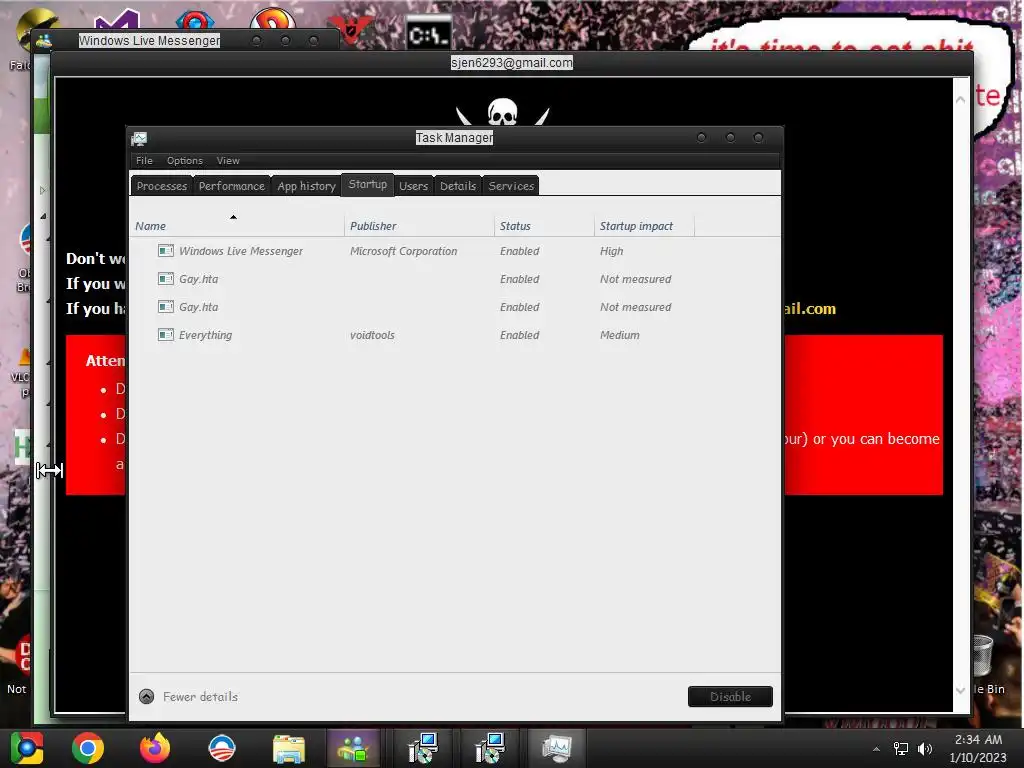
Task: Open File Explorer from the taskbar
Action: point(289,748)
